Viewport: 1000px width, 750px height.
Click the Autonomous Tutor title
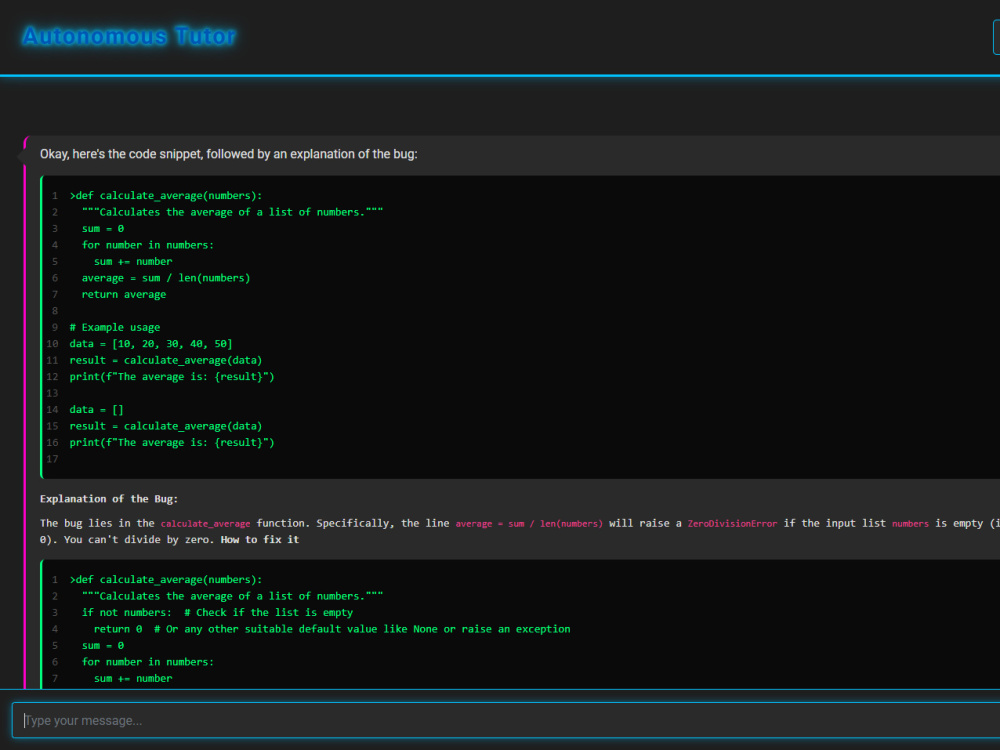pos(129,36)
